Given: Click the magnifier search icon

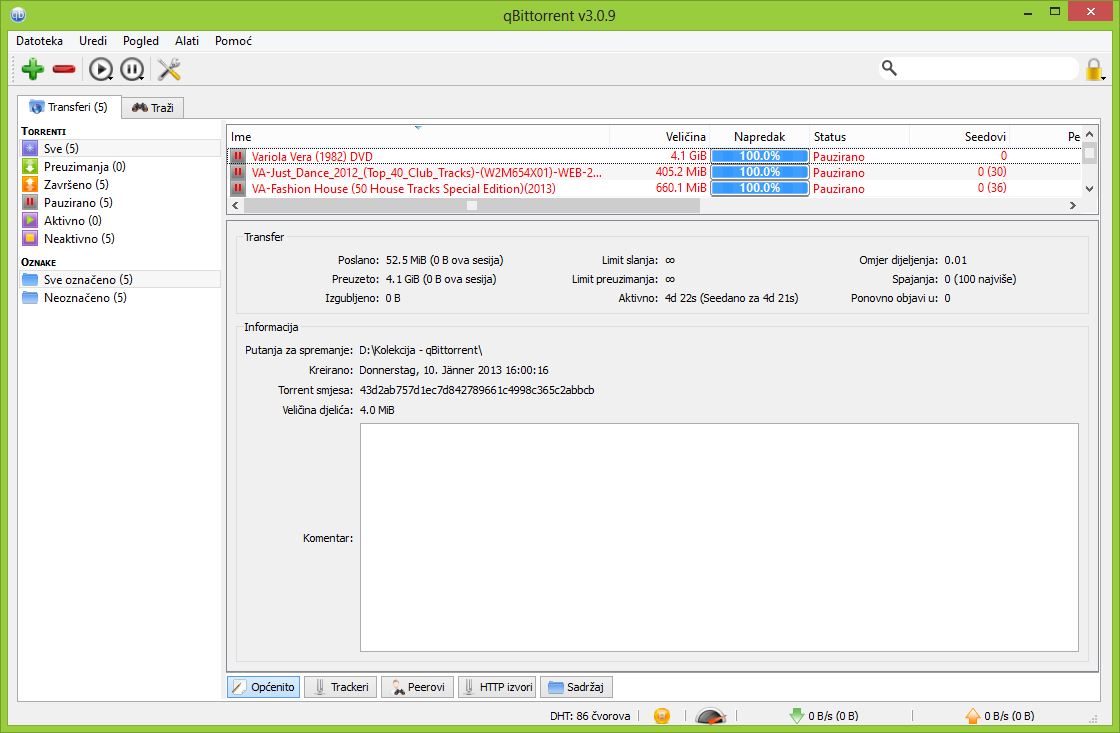Looking at the screenshot, I should click(889, 68).
